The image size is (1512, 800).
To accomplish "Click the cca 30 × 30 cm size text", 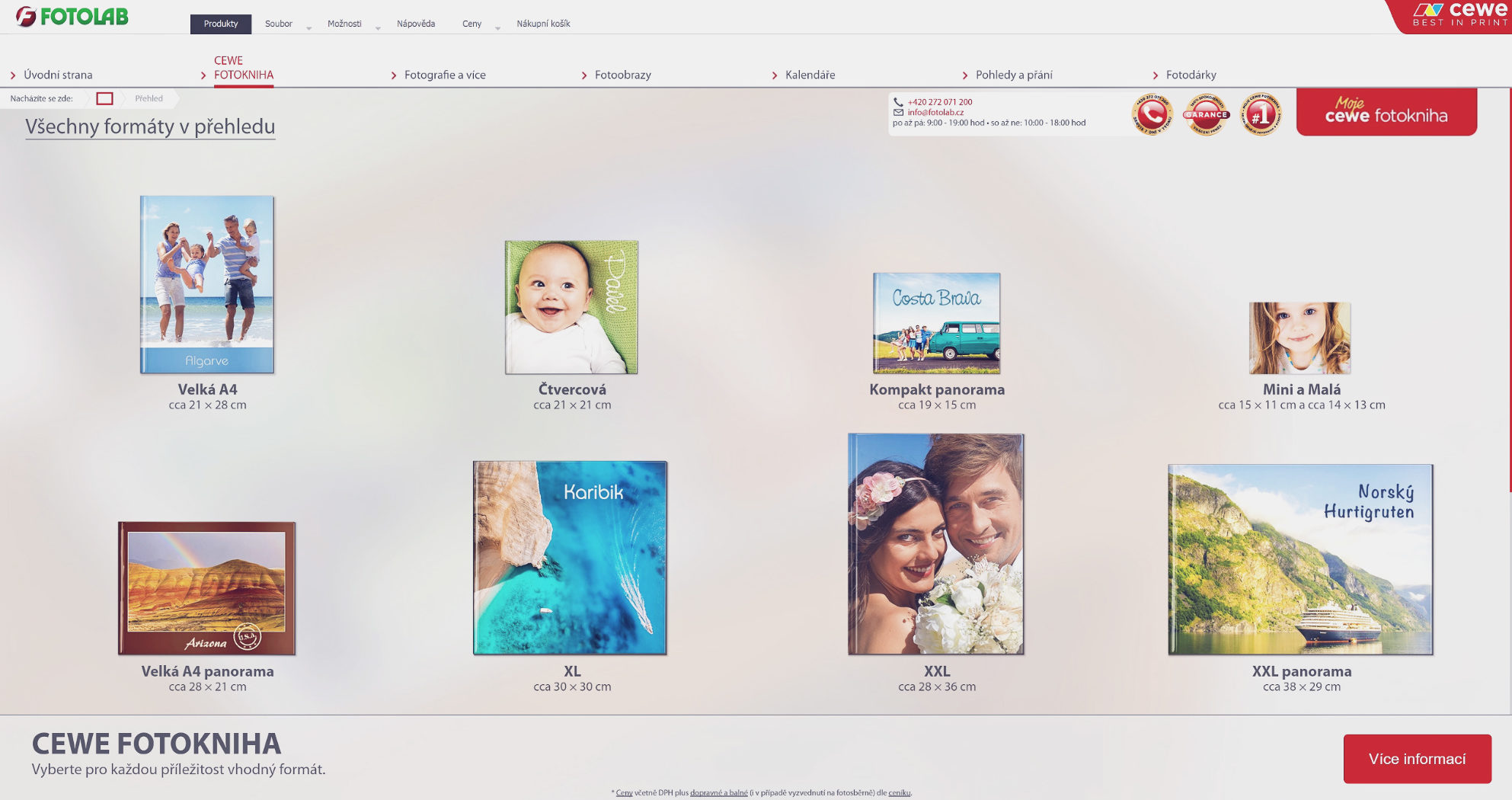I will (572, 686).
